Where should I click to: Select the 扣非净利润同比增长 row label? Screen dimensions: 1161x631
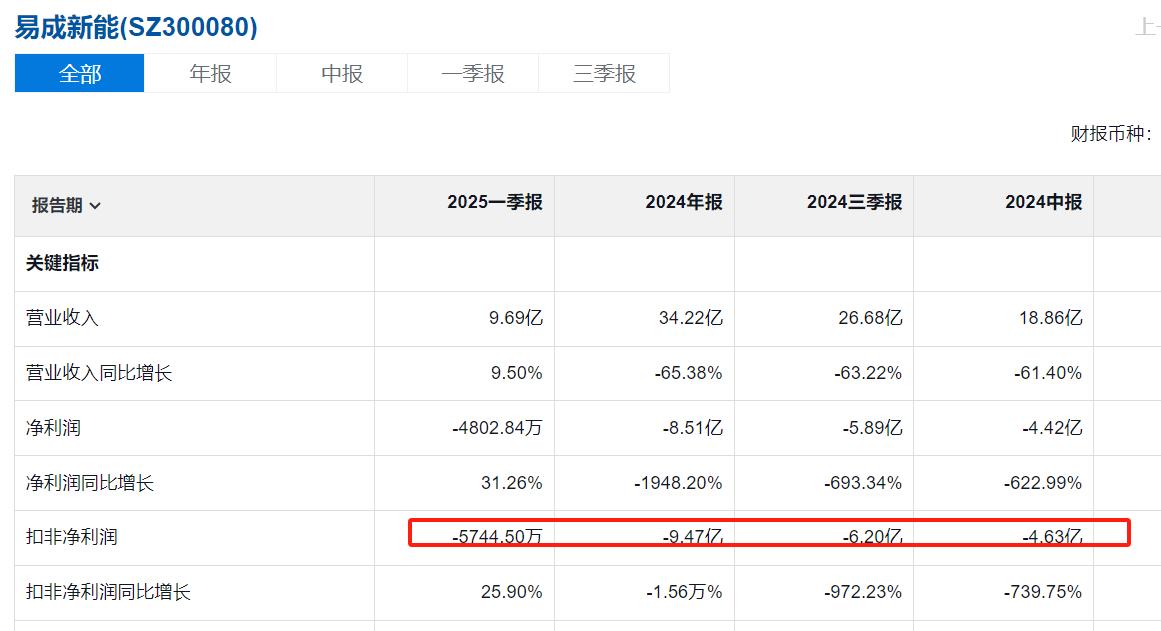(x=108, y=592)
